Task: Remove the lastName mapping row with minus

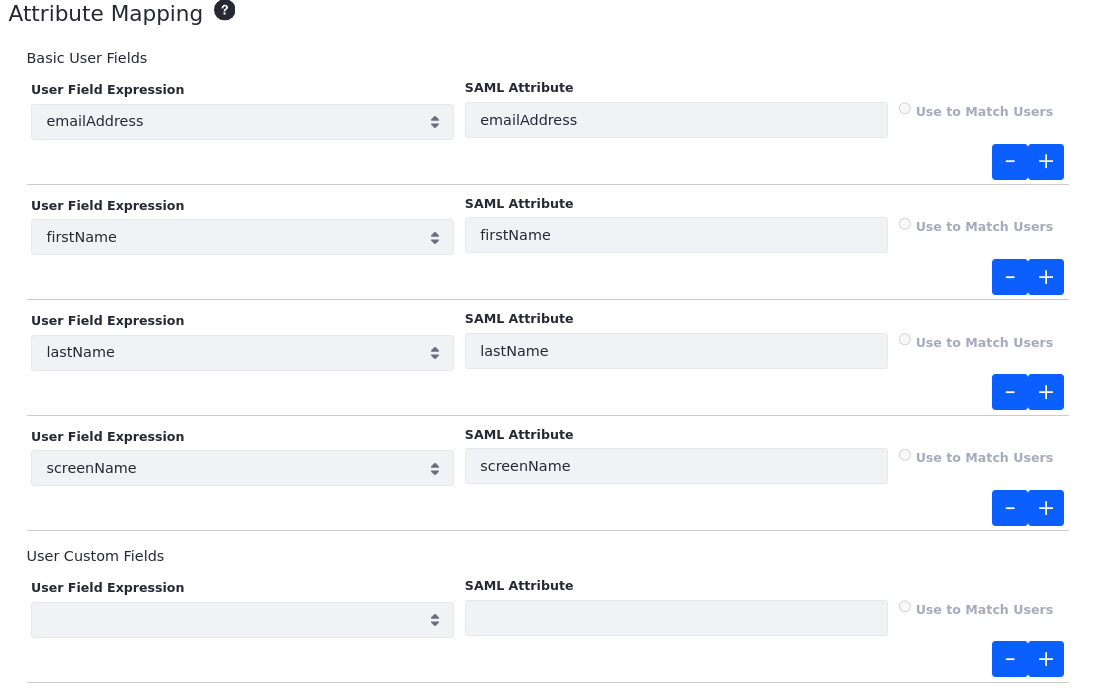Action: 1010,392
